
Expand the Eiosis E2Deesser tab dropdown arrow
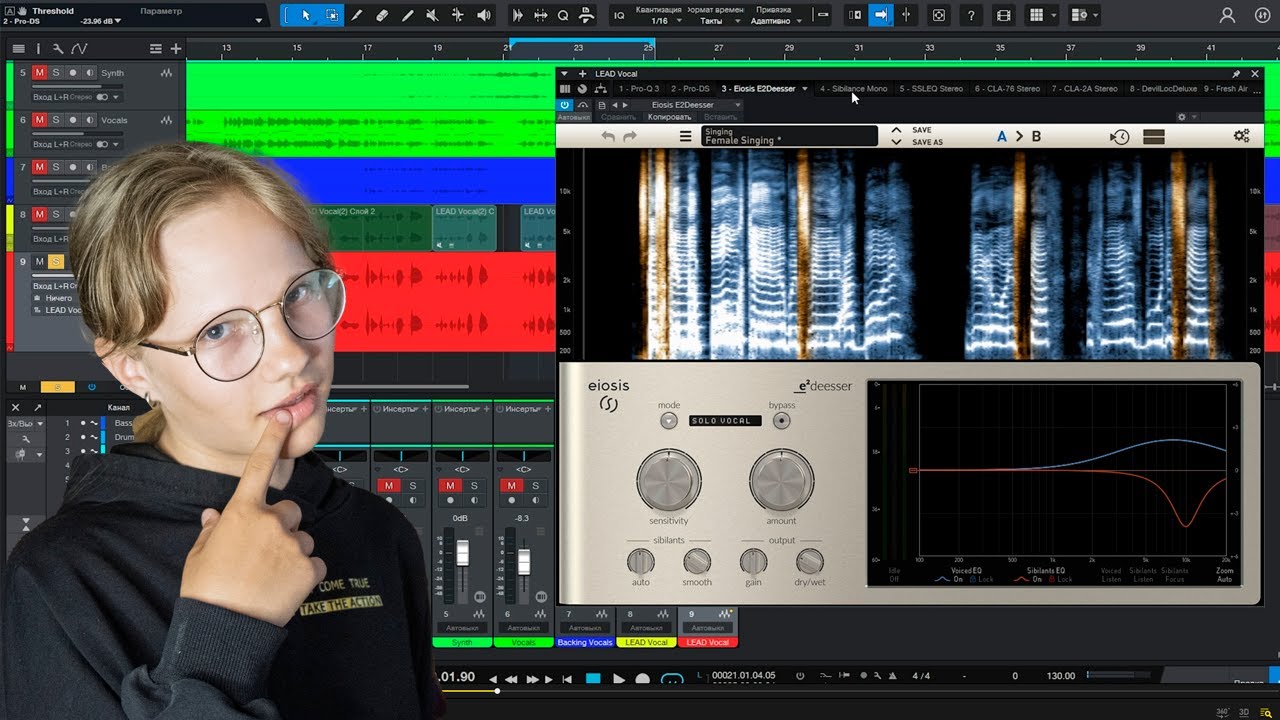[805, 89]
